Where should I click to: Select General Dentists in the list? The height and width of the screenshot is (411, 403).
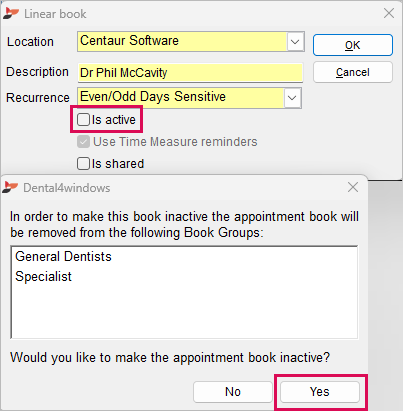pyautogui.click(x=63, y=257)
